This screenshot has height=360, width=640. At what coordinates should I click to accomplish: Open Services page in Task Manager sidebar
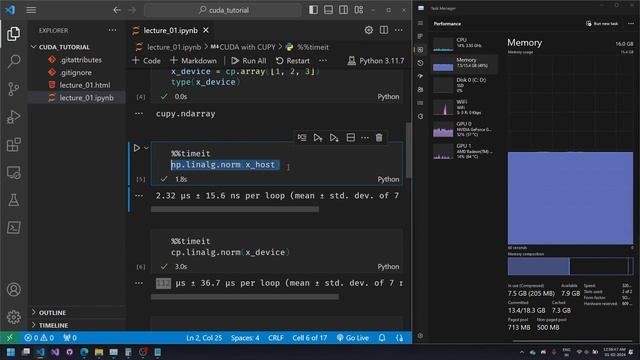pyautogui.click(x=420, y=116)
